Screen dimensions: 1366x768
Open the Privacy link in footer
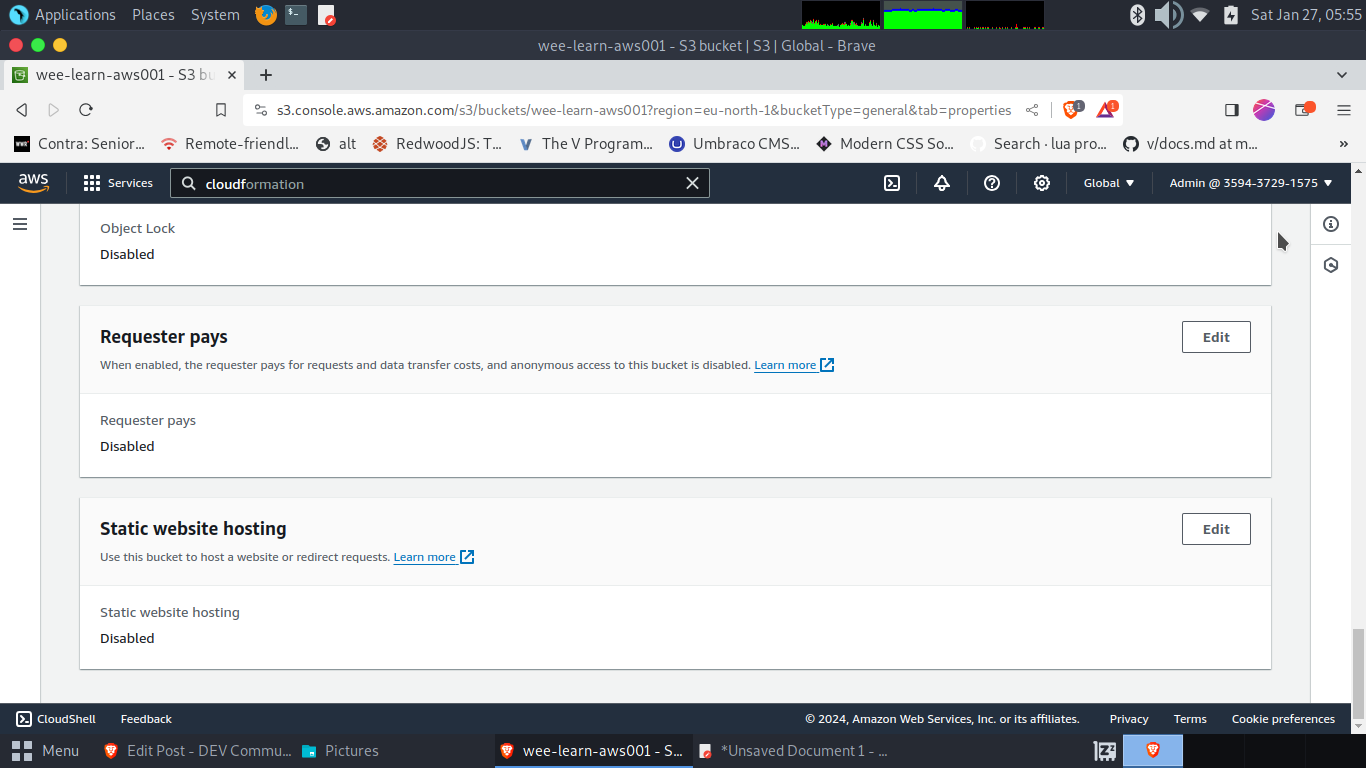1129,719
